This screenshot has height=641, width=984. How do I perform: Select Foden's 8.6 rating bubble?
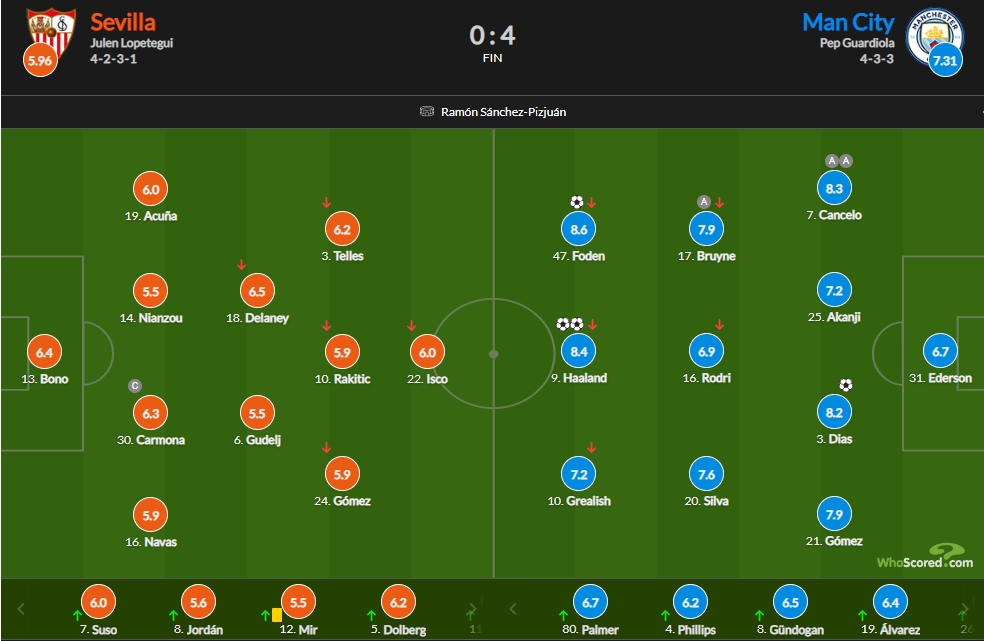pyautogui.click(x=579, y=229)
